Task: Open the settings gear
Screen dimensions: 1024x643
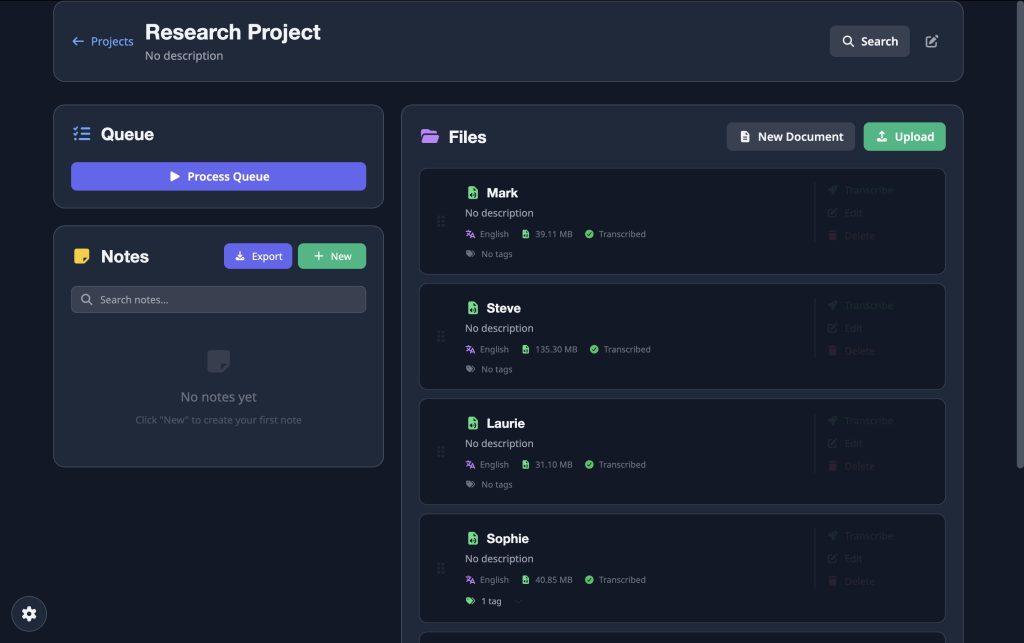Action: [x=29, y=614]
